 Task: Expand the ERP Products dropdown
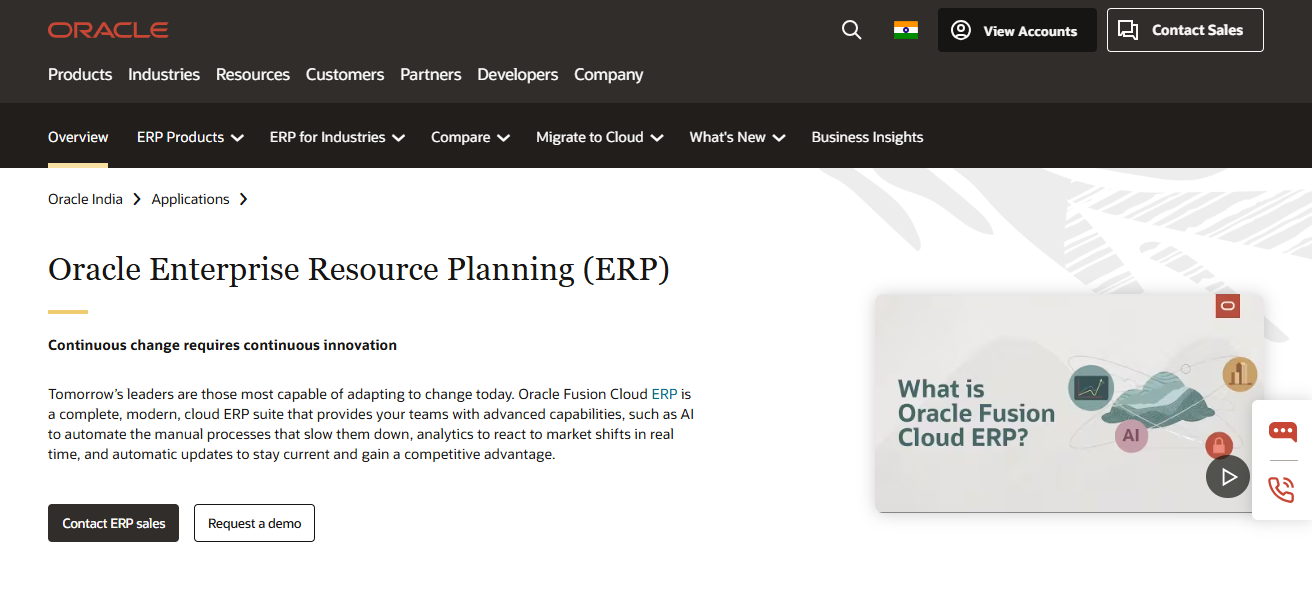pos(190,136)
